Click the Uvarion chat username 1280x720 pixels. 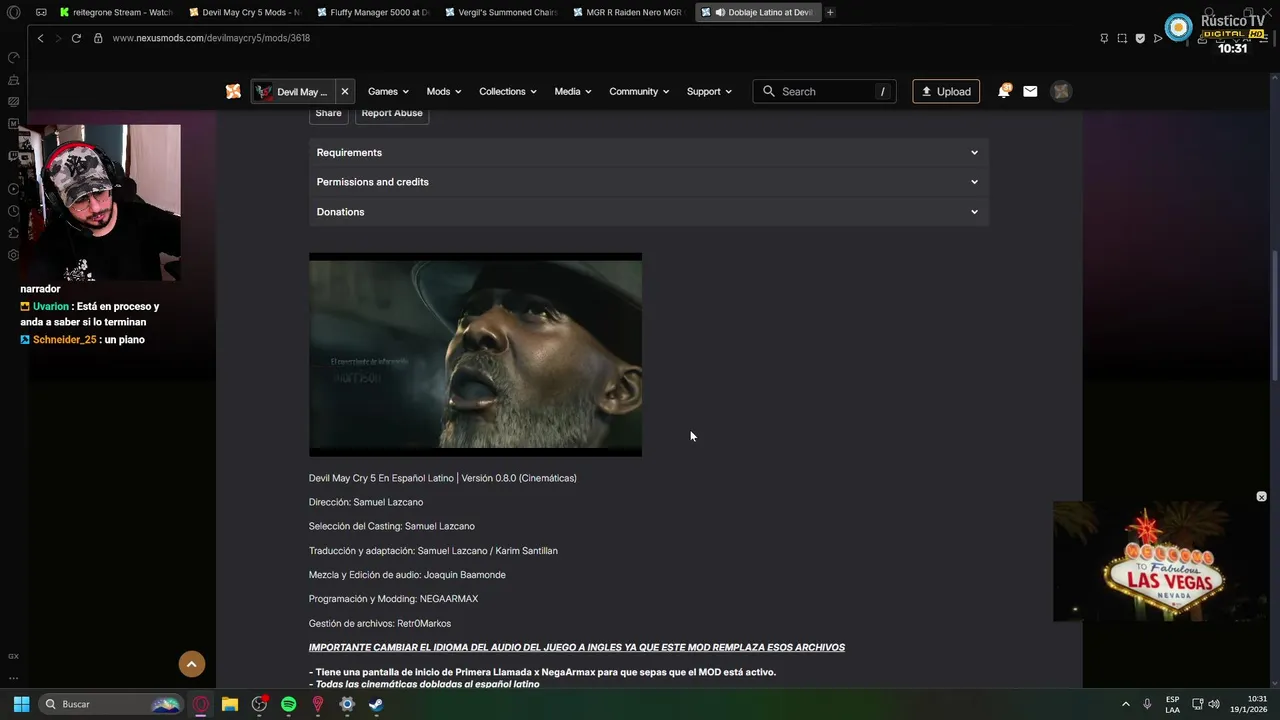[x=51, y=306]
